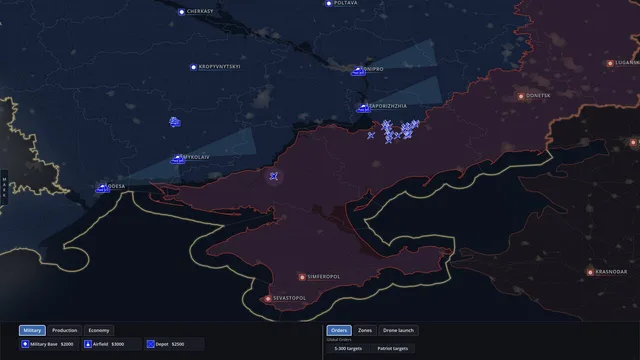Image resolution: width=640 pixels, height=360 pixels.
Task: Select the radar unit at Mykolaiv
Action: coord(178,159)
